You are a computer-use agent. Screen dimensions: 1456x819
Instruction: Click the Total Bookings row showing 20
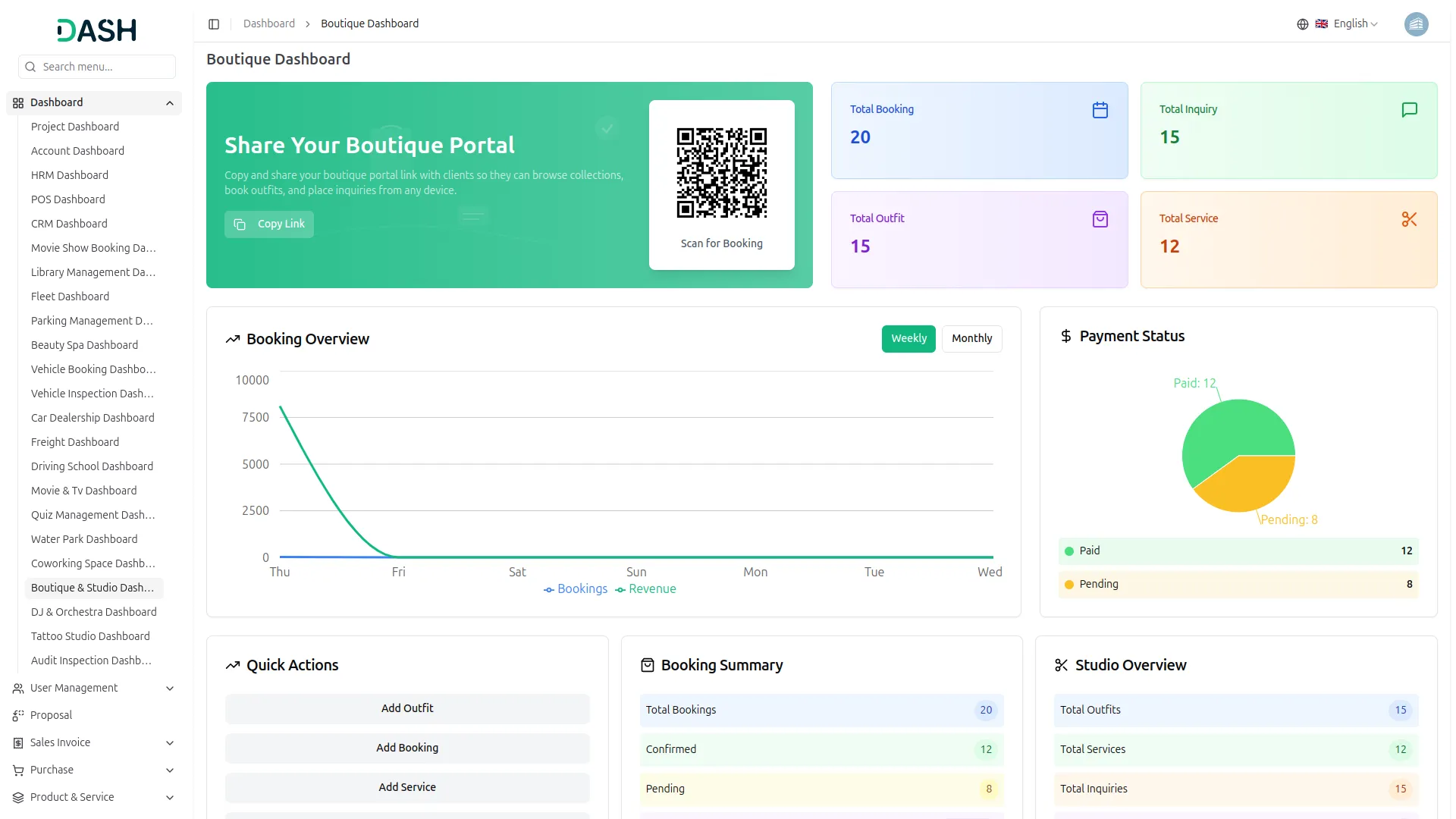point(821,710)
